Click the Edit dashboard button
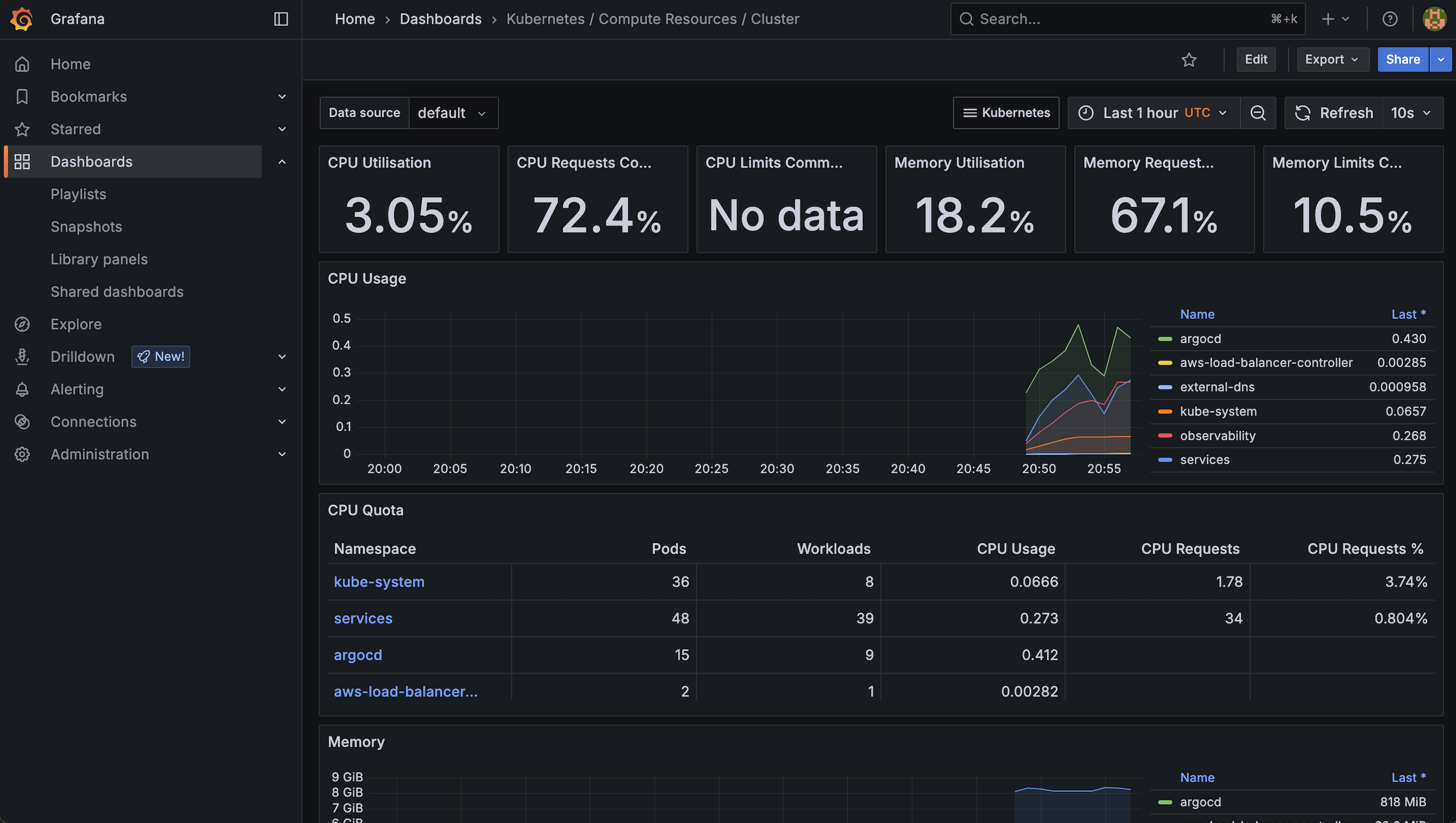 pos(1256,59)
